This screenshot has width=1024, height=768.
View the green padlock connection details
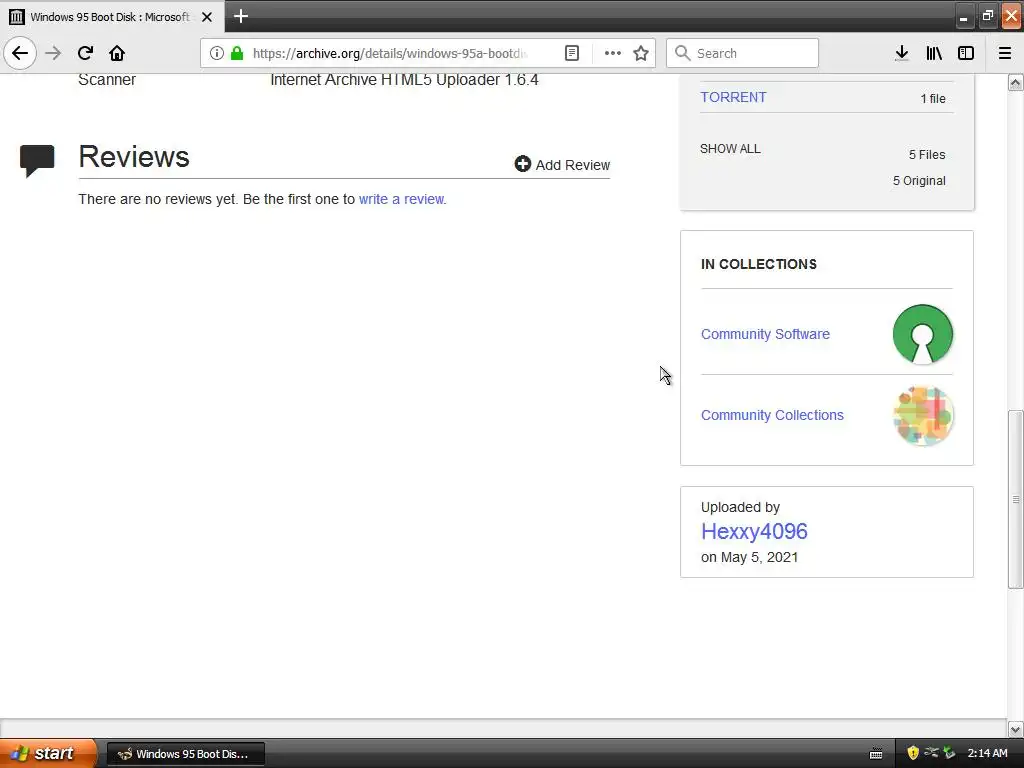(237, 53)
